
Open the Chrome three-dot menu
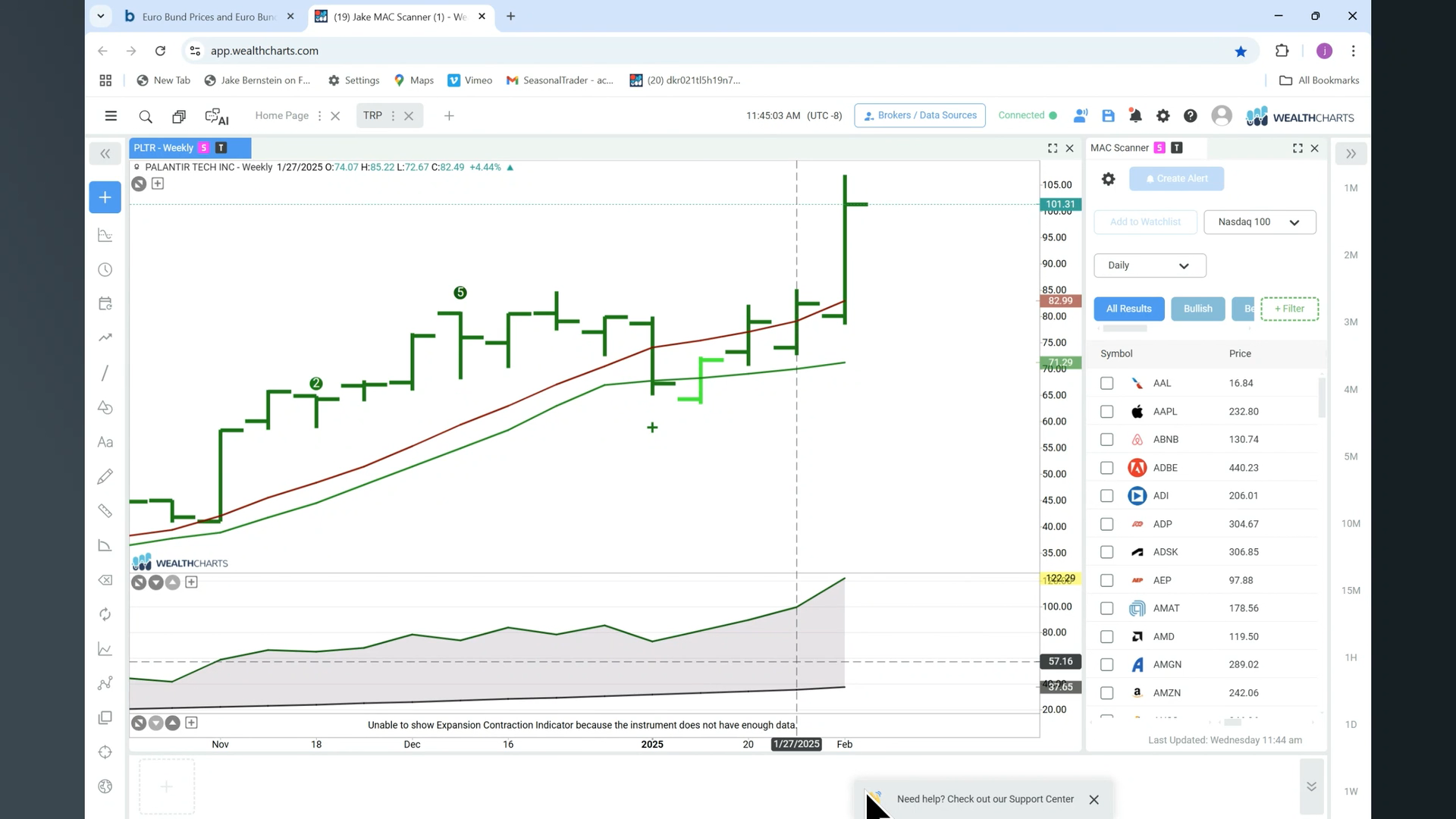pos(1354,51)
